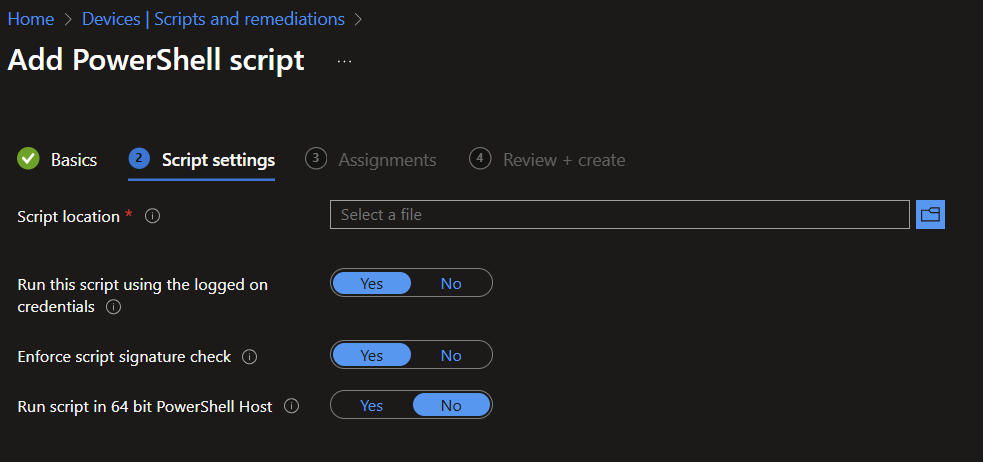Click the numbered 3 Assignments step circle
The image size is (983, 462).
pyautogui.click(x=316, y=159)
